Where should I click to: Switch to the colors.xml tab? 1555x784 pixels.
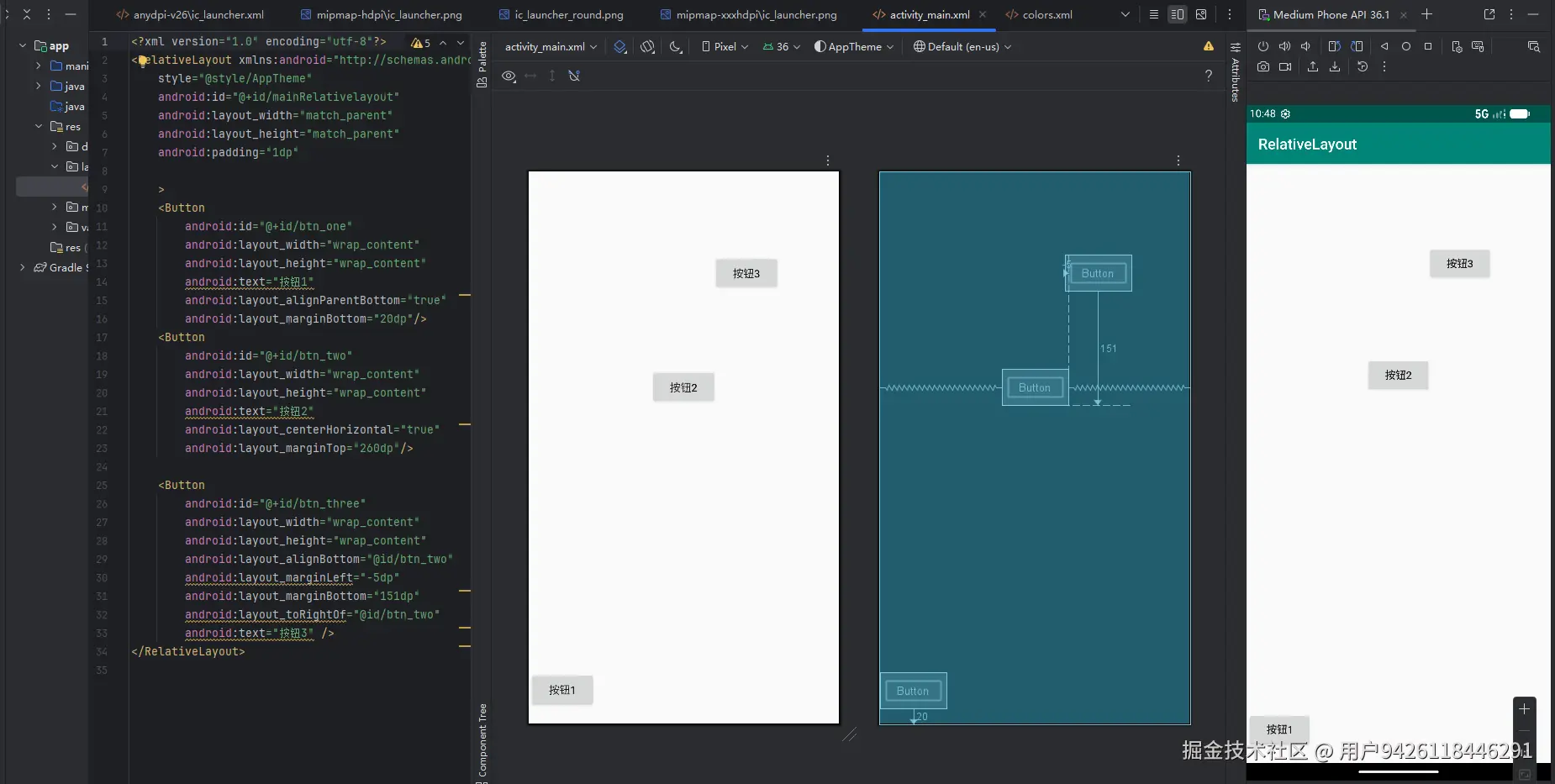[1046, 14]
